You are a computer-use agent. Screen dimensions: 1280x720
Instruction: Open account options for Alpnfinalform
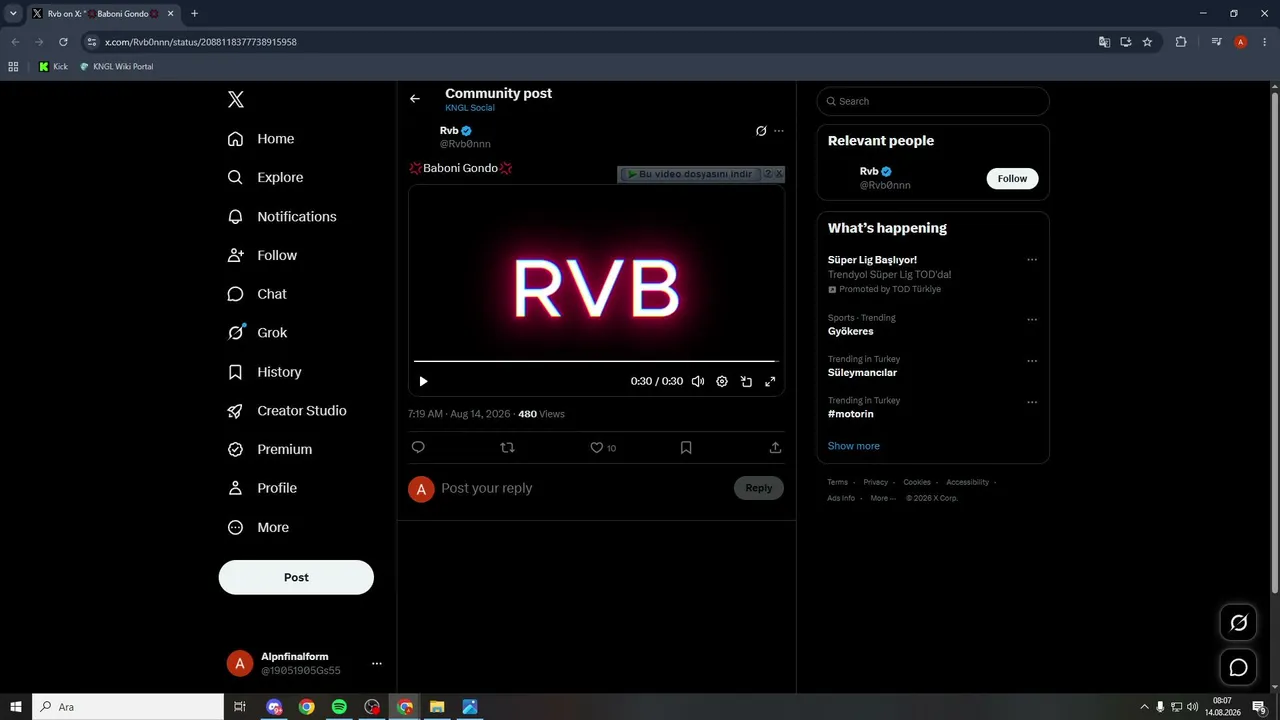[376, 663]
